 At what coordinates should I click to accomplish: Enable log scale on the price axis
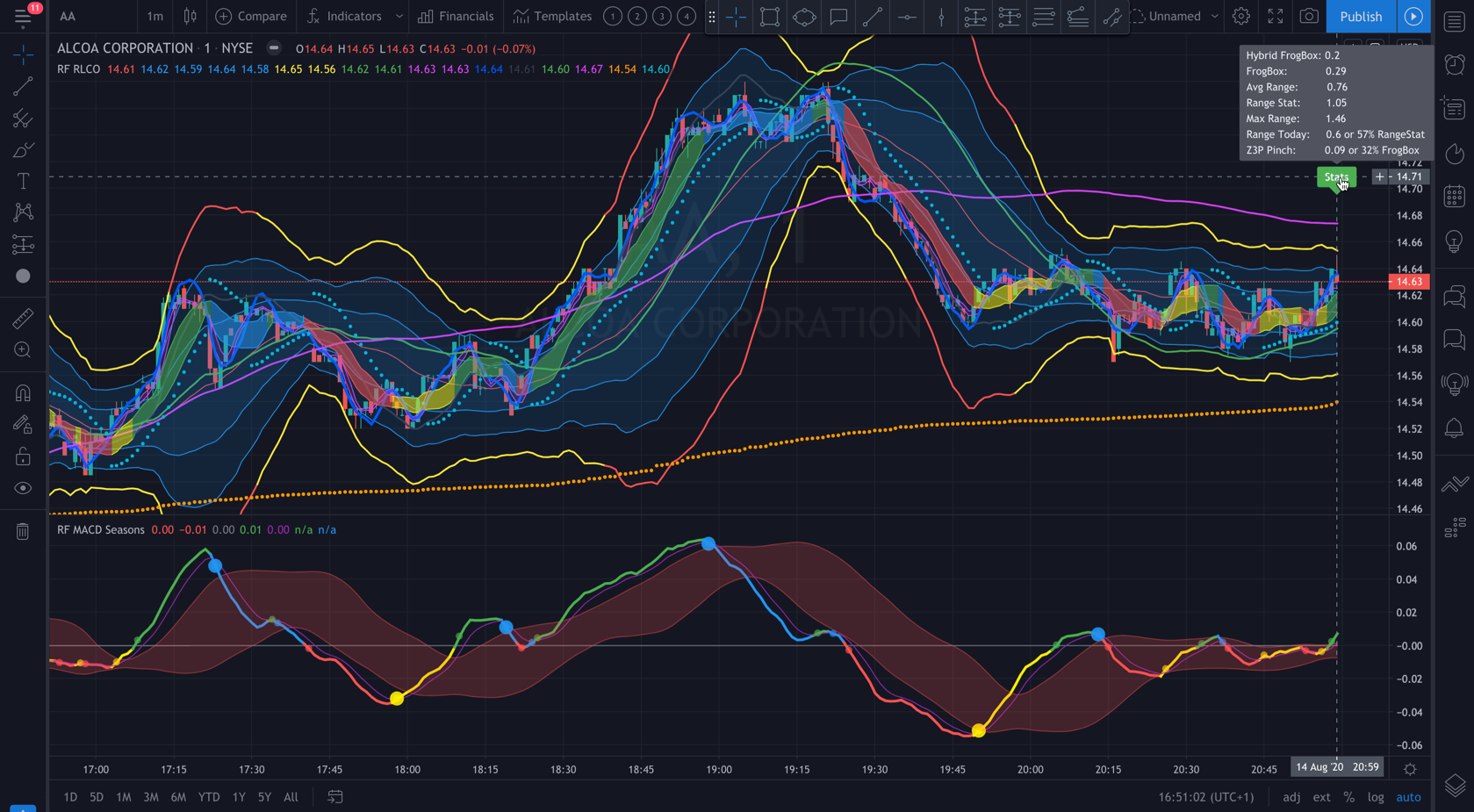click(x=1376, y=796)
